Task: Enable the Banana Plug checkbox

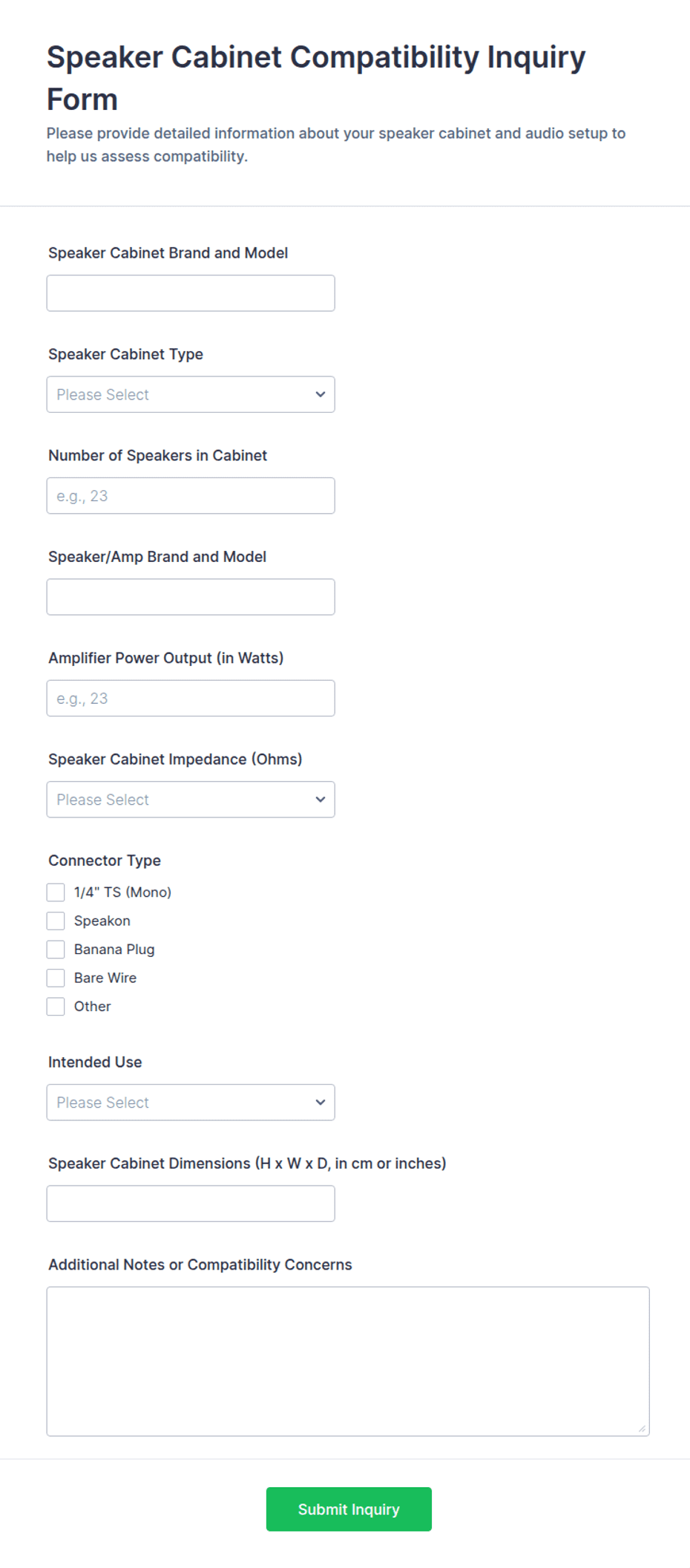Action: pos(56,950)
